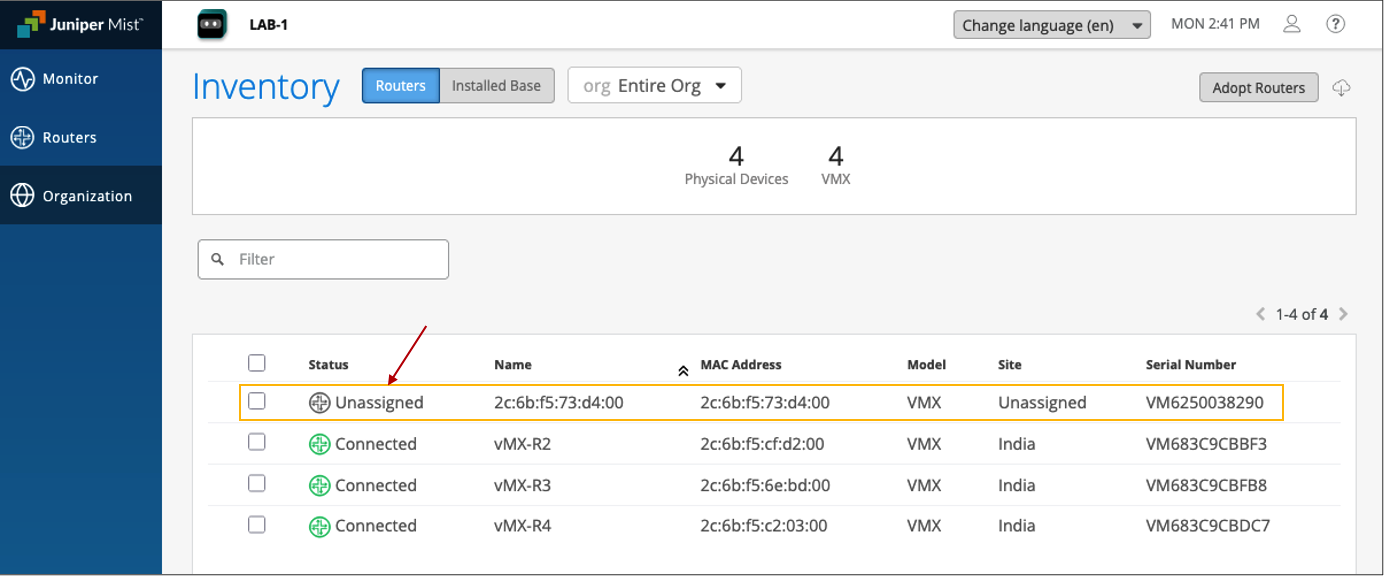This screenshot has width=1384, height=576.
Task: Click the help question mark icon
Action: click(1335, 25)
